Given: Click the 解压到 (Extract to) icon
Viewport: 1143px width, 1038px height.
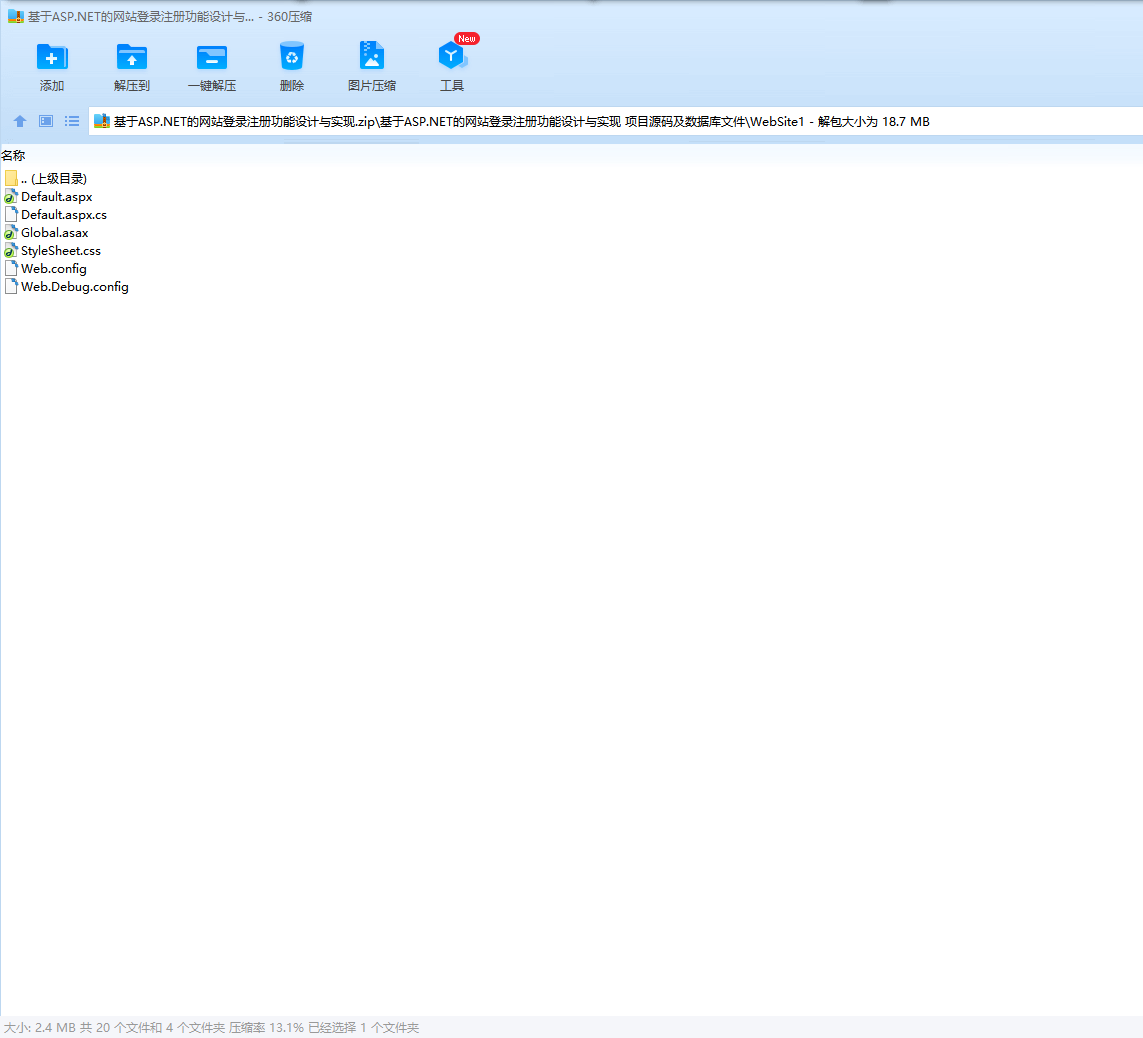Looking at the screenshot, I should click(132, 57).
